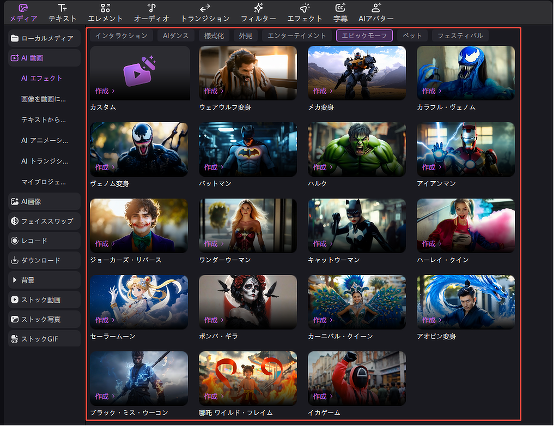Viewport: 554px width, 426px height.
Task: Open the ブラック・ミス・ウーコン thumbnail
Action: point(139,378)
